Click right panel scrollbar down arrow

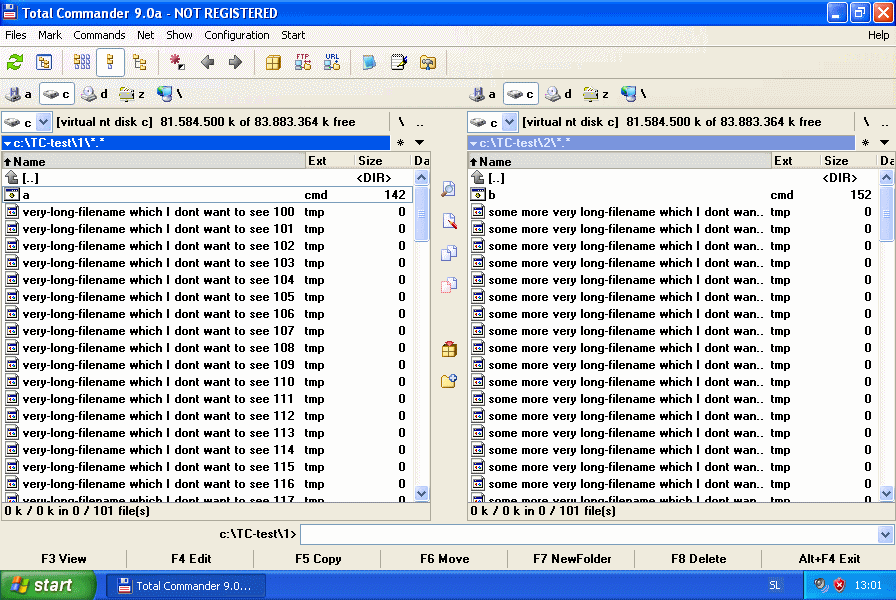pyautogui.click(x=886, y=493)
